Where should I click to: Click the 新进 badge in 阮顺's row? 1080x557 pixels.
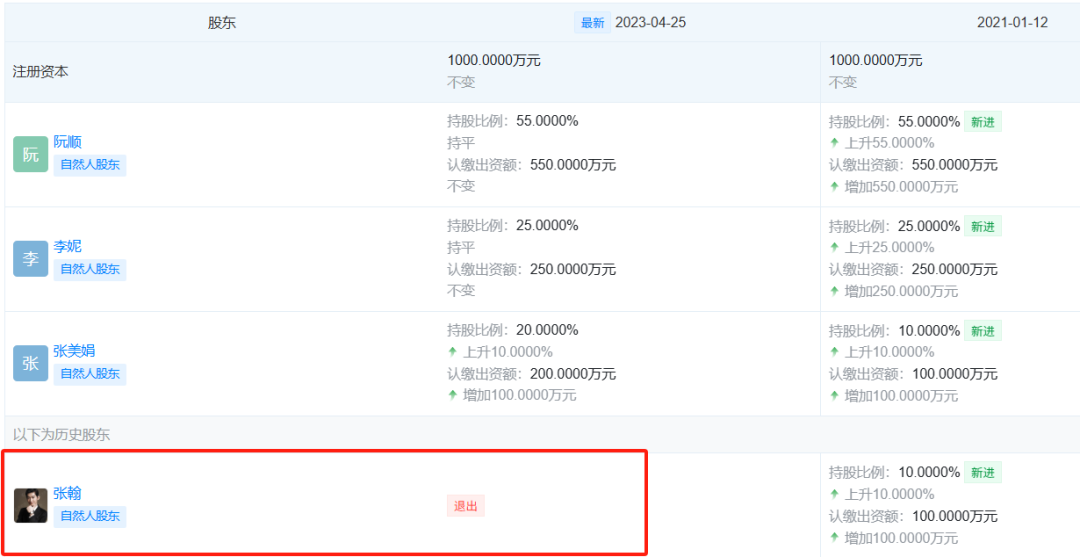[x=982, y=122]
